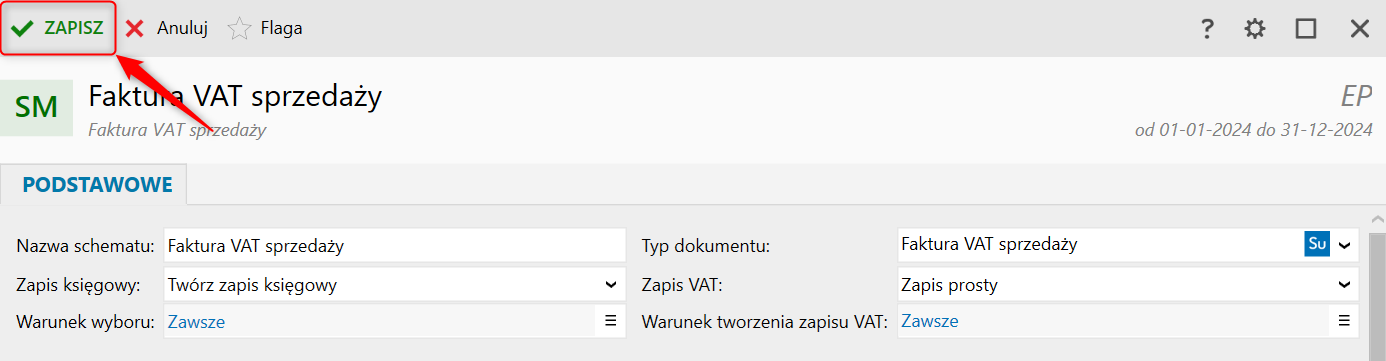Screen dimensions: 1386x361
Task: Click the vertical scrollbar on the right
Action: pos(1377,295)
